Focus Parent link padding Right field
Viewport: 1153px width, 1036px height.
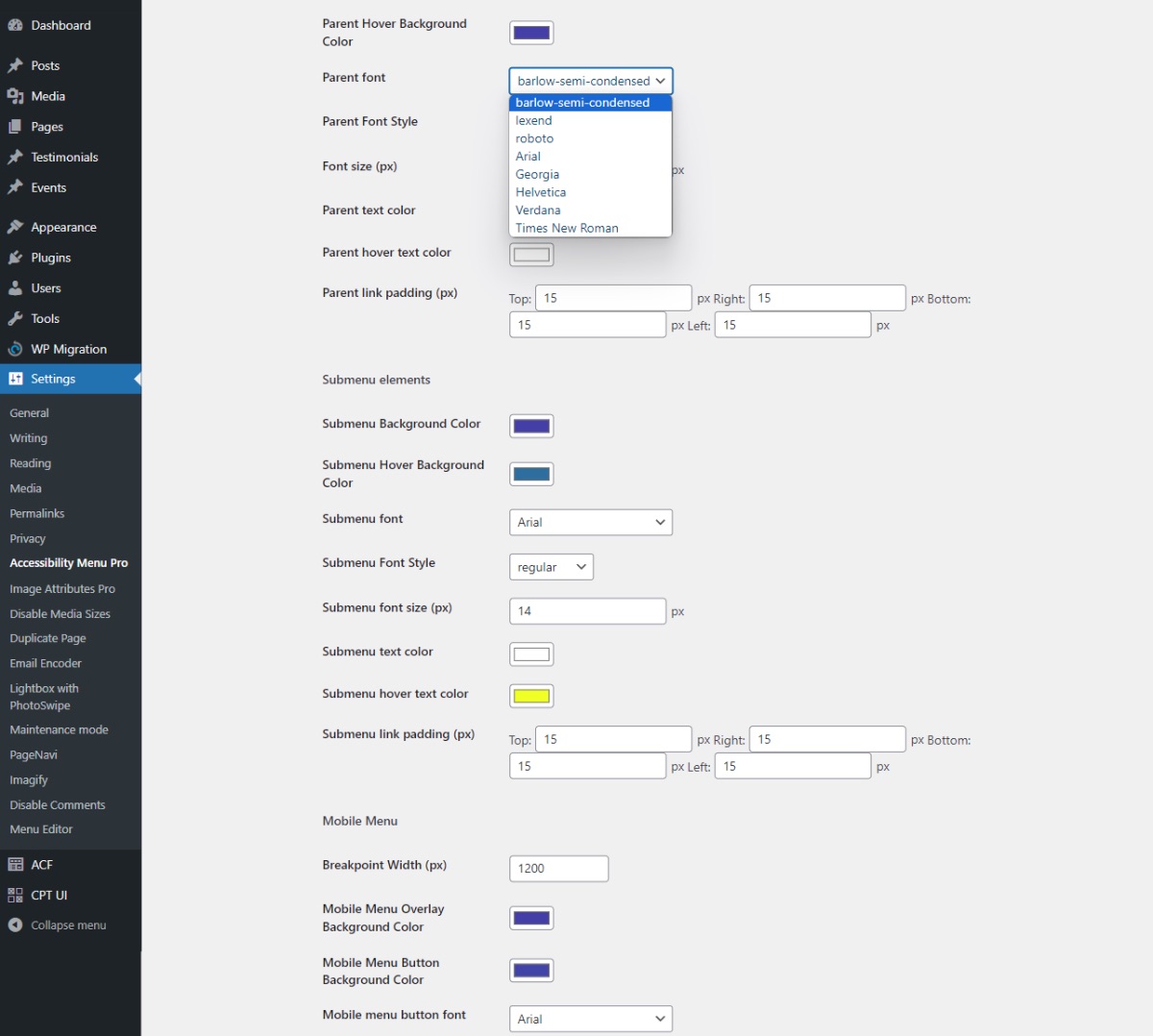pos(827,298)
